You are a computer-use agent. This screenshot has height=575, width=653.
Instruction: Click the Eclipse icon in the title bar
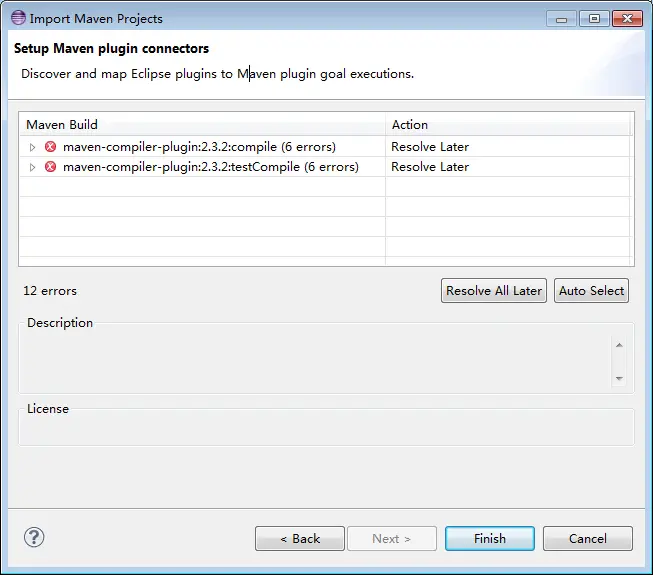tap(18, 18)
